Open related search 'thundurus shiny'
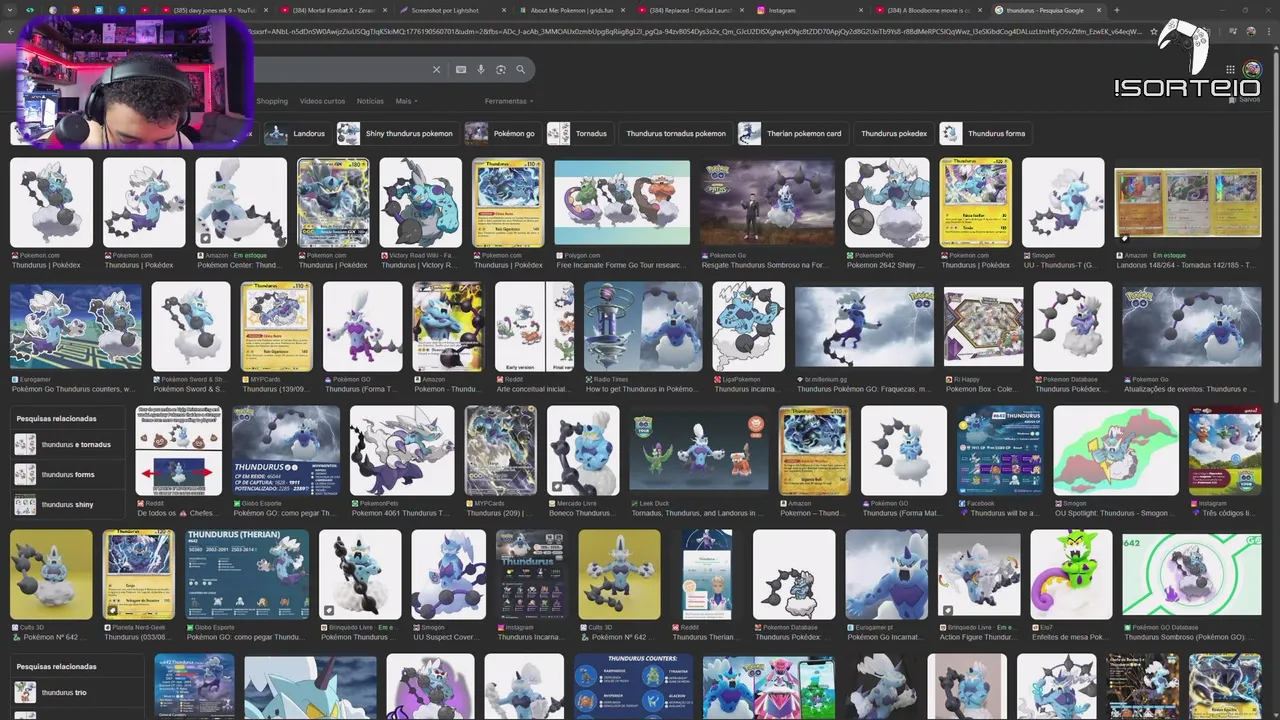This screenshot has height=720, width=1280. (x=68, y=504)
